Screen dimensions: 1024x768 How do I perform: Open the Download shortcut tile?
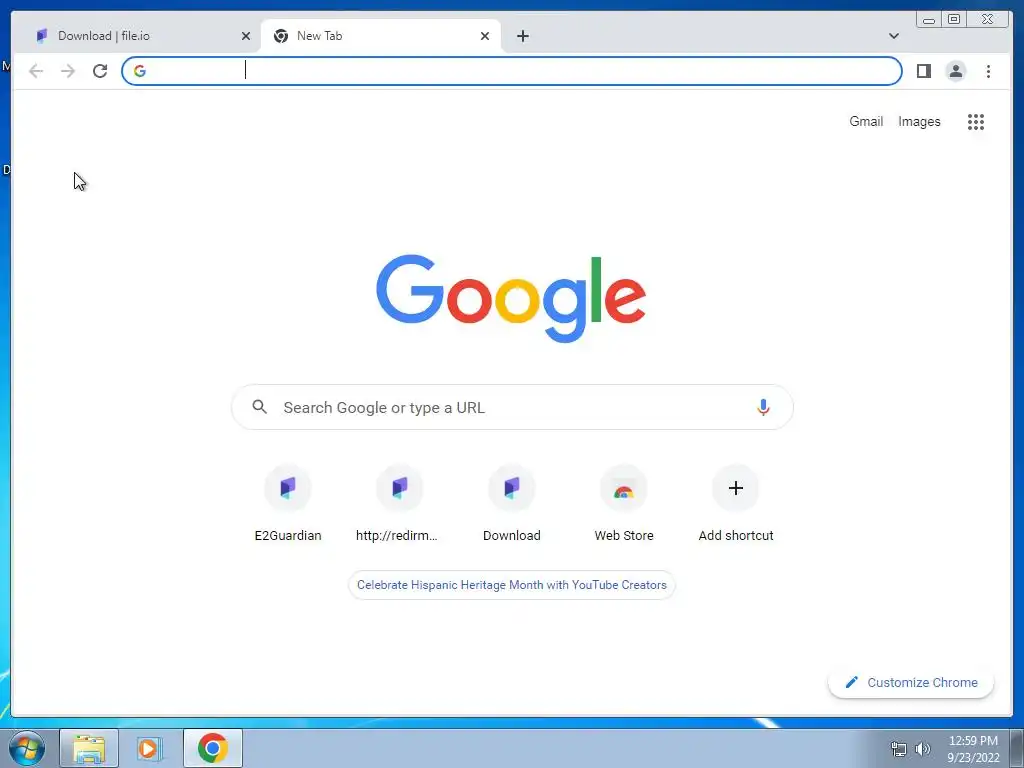[512, 504]
